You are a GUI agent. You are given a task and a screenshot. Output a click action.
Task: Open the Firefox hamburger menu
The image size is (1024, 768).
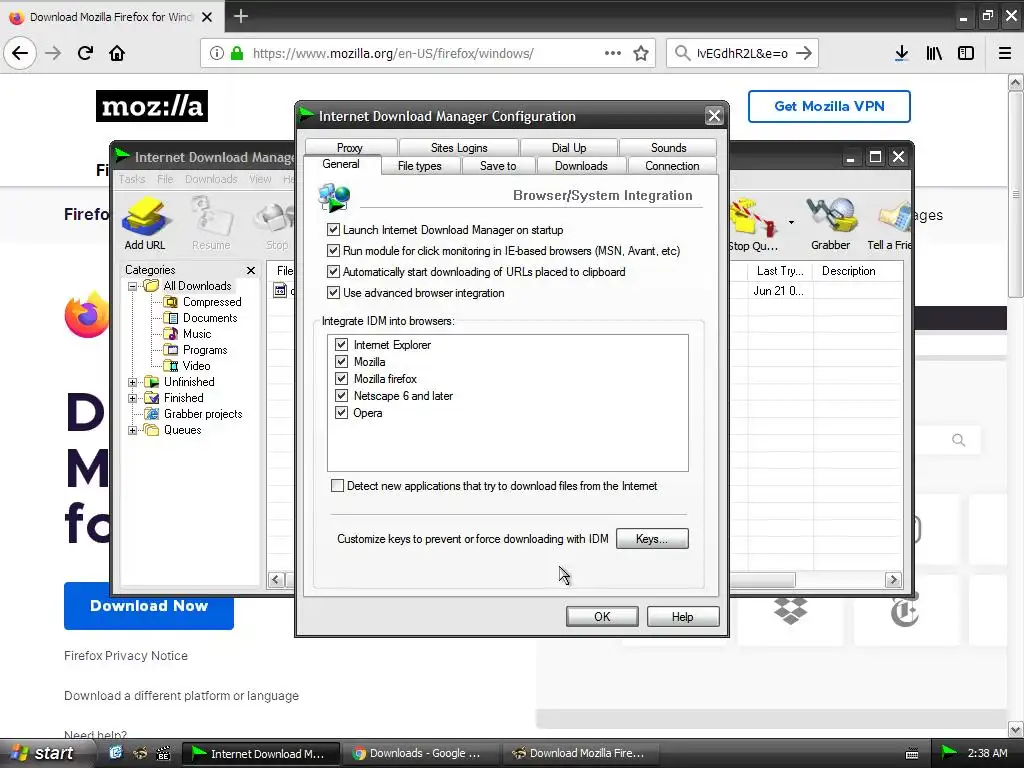click(x=1005, y=54)
